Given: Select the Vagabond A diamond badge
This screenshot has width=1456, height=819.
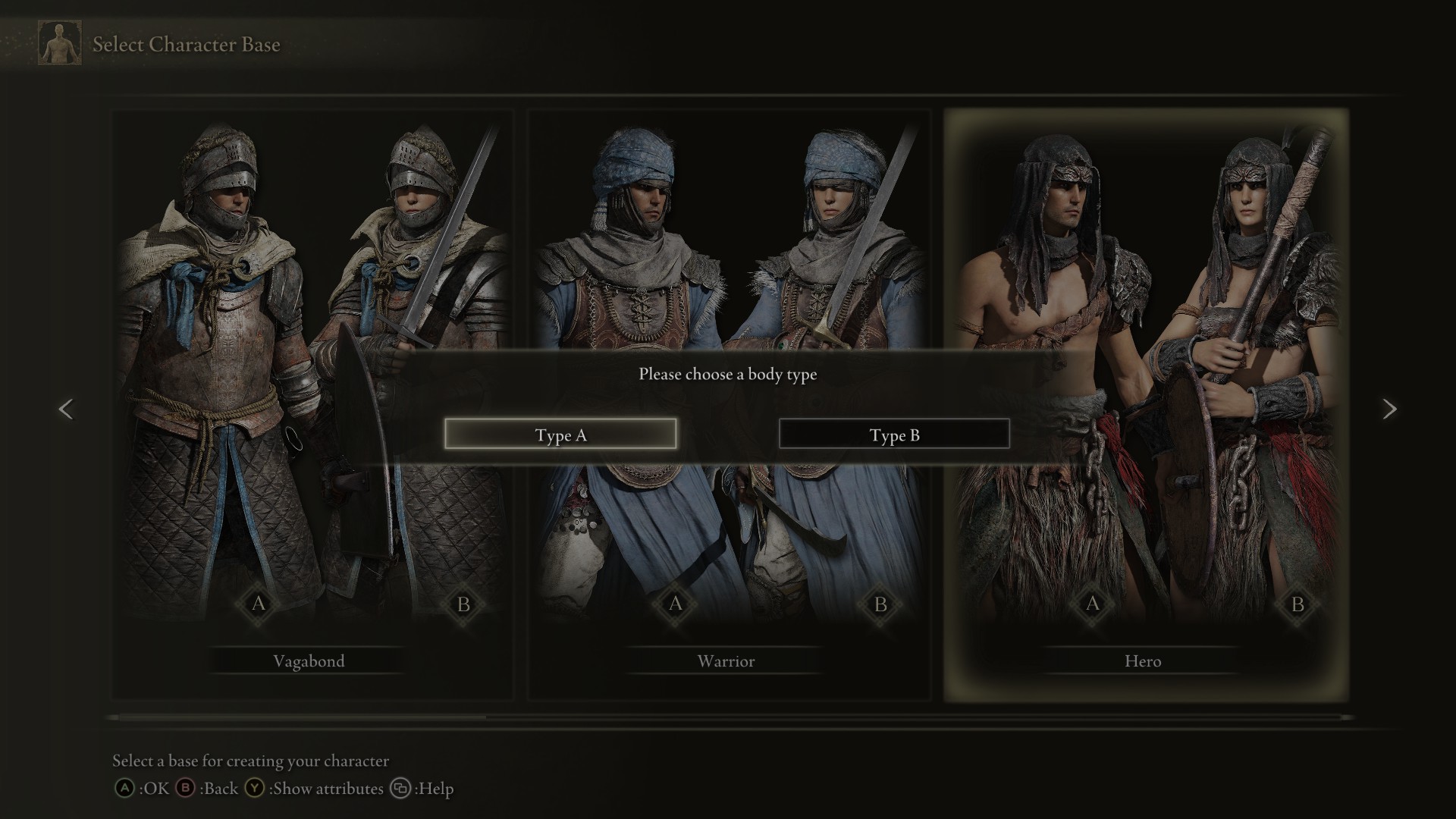Looking at the screenshot, I should (258, 604).
